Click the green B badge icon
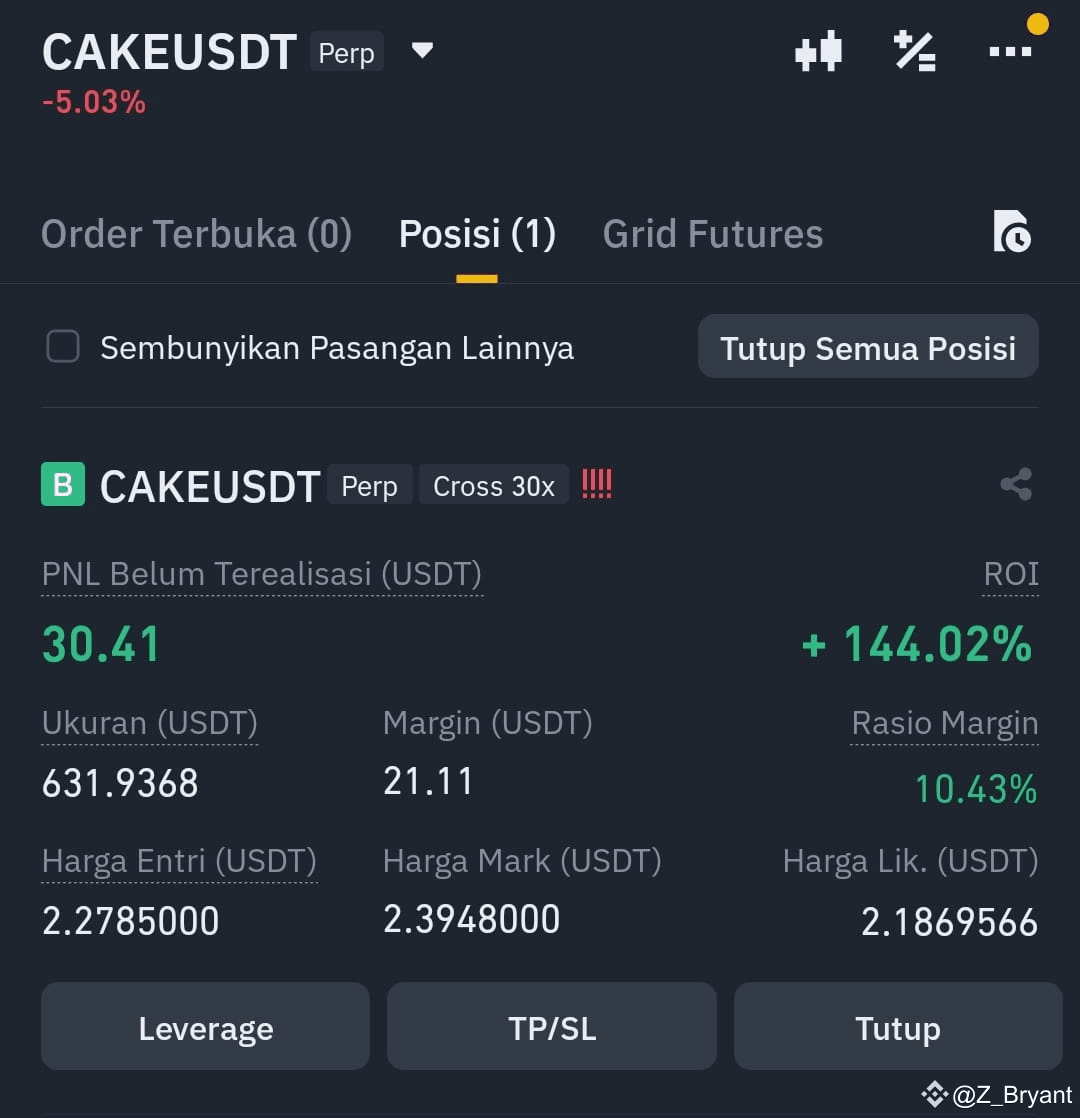1080x1118 pixels. [63, 484]
